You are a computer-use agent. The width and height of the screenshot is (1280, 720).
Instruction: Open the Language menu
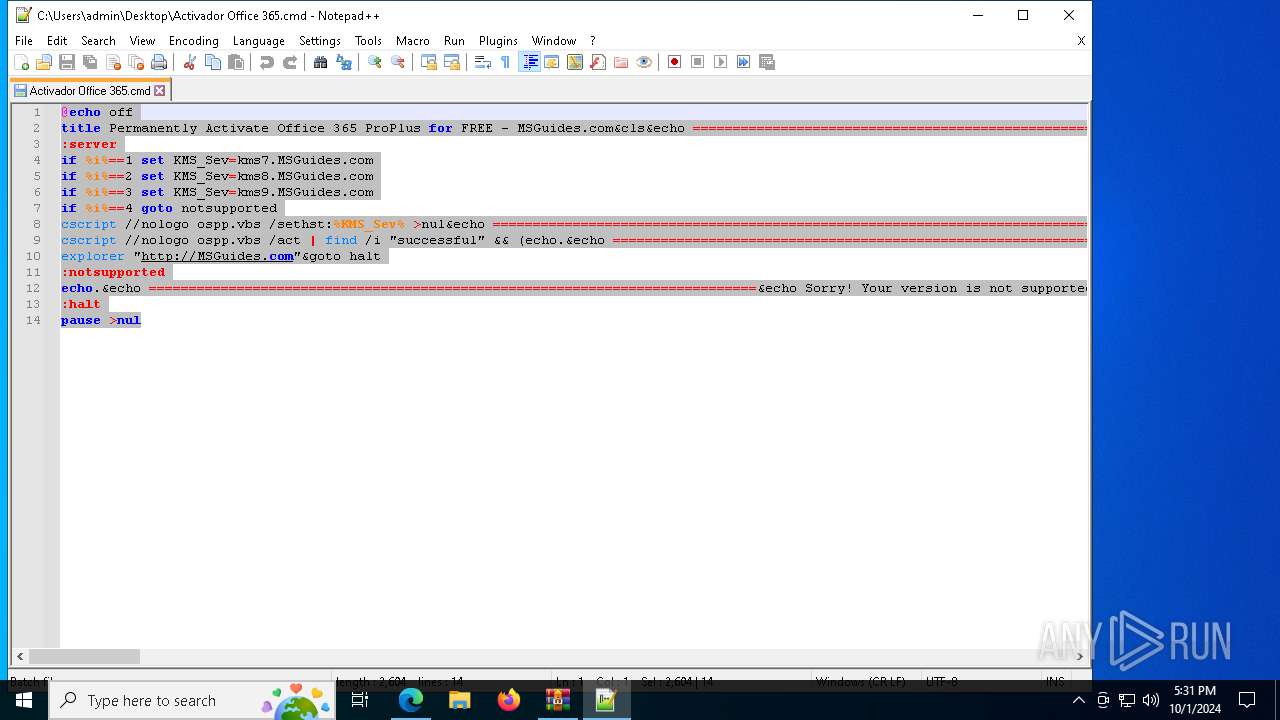[259, 41]
